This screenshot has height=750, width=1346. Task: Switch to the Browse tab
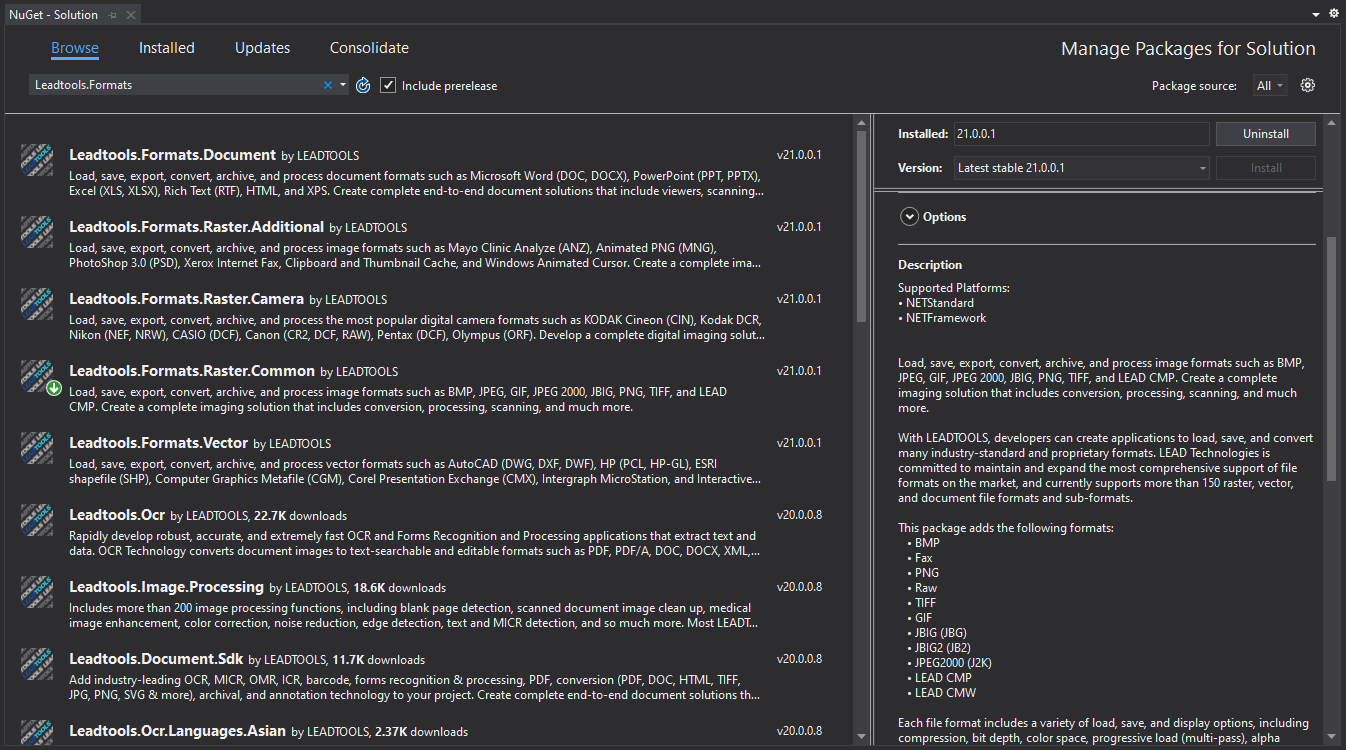(75, 48)
